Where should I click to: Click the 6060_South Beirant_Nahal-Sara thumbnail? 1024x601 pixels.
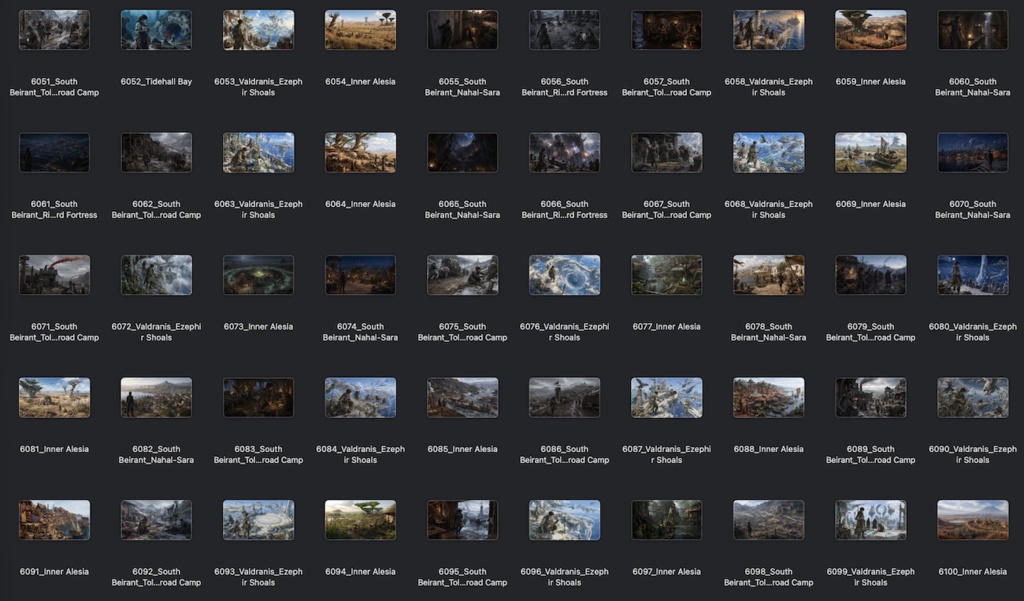[x=972, y=30]
